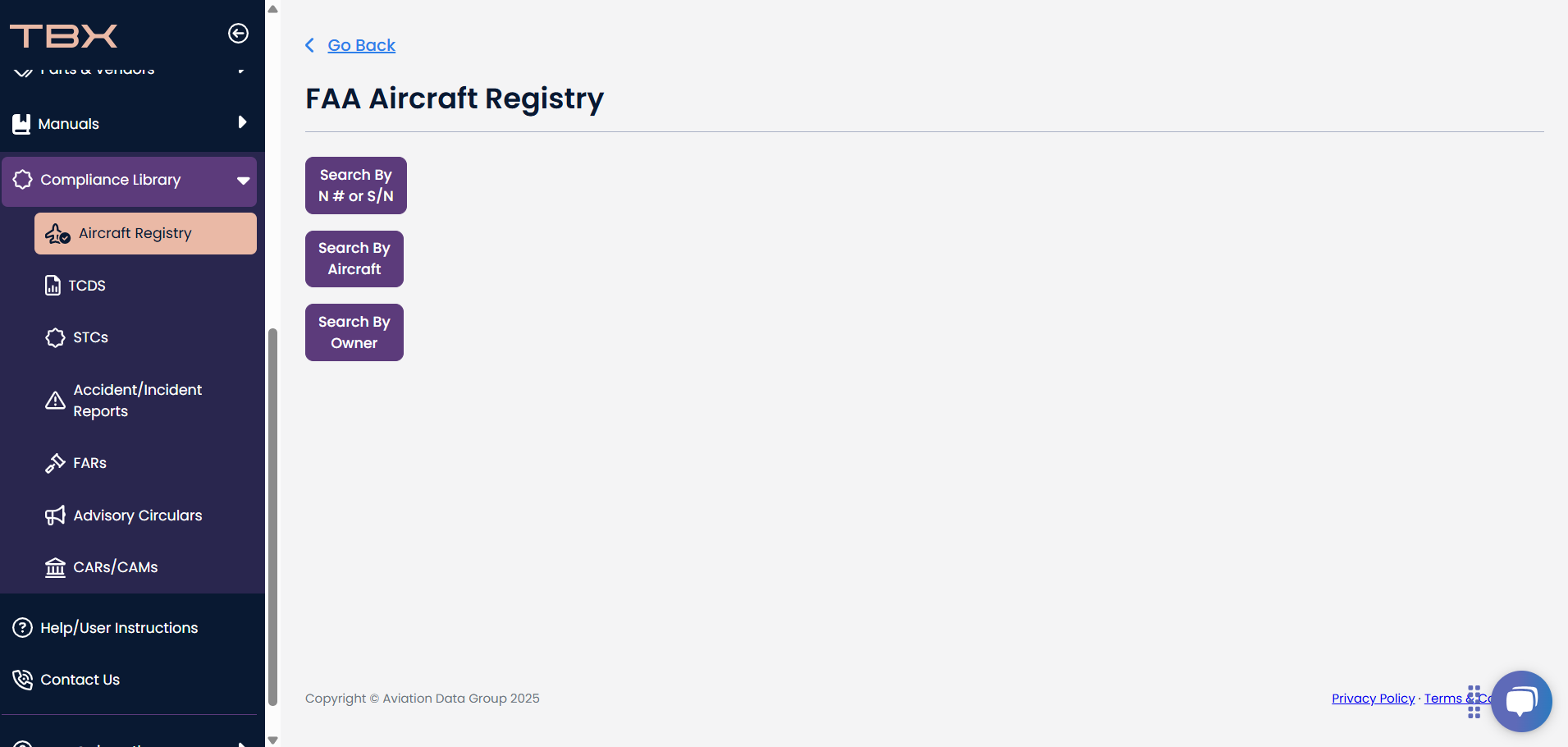Click the sidebar vertical scrollbar thumb
The width and height of the screenshot is (1568, 747).
(272, 517)
